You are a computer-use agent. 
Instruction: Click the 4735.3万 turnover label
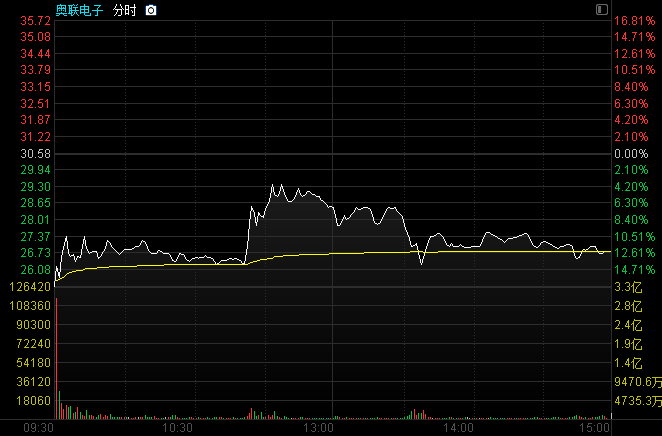pyautogui.click(x=638, y=401)
